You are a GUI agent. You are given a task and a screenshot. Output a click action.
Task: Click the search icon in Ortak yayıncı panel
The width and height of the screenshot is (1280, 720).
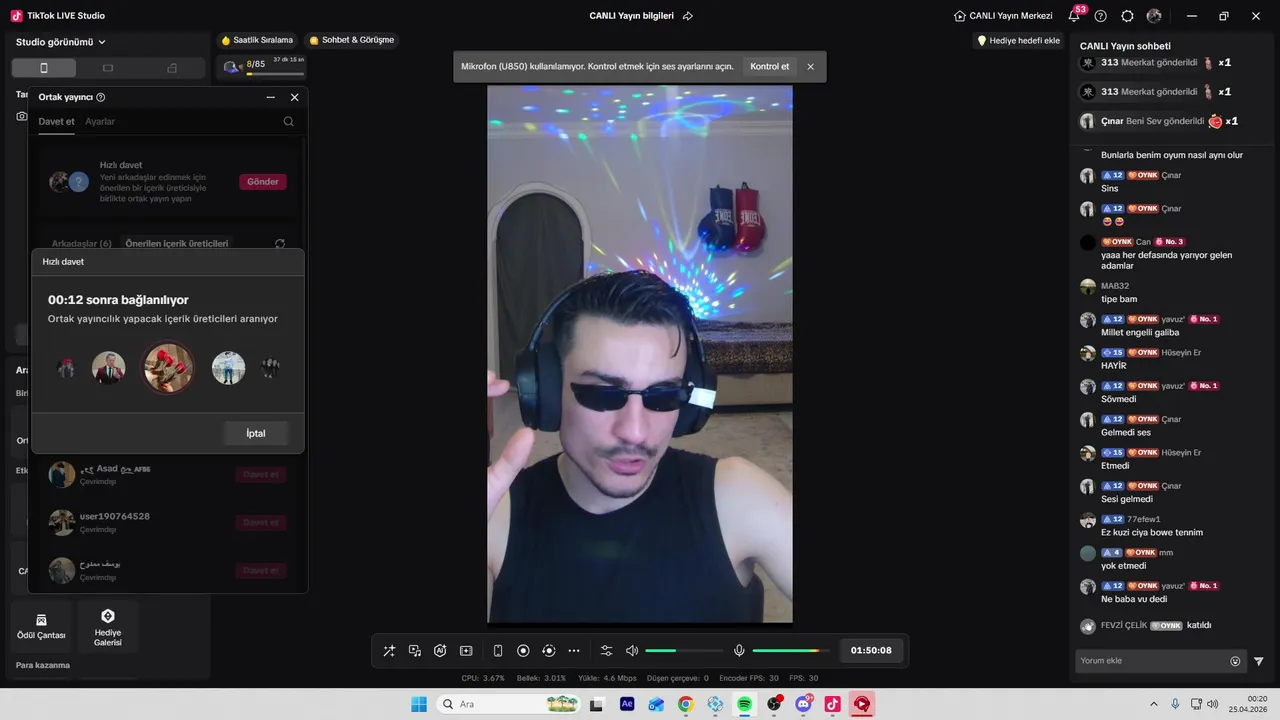289,121
